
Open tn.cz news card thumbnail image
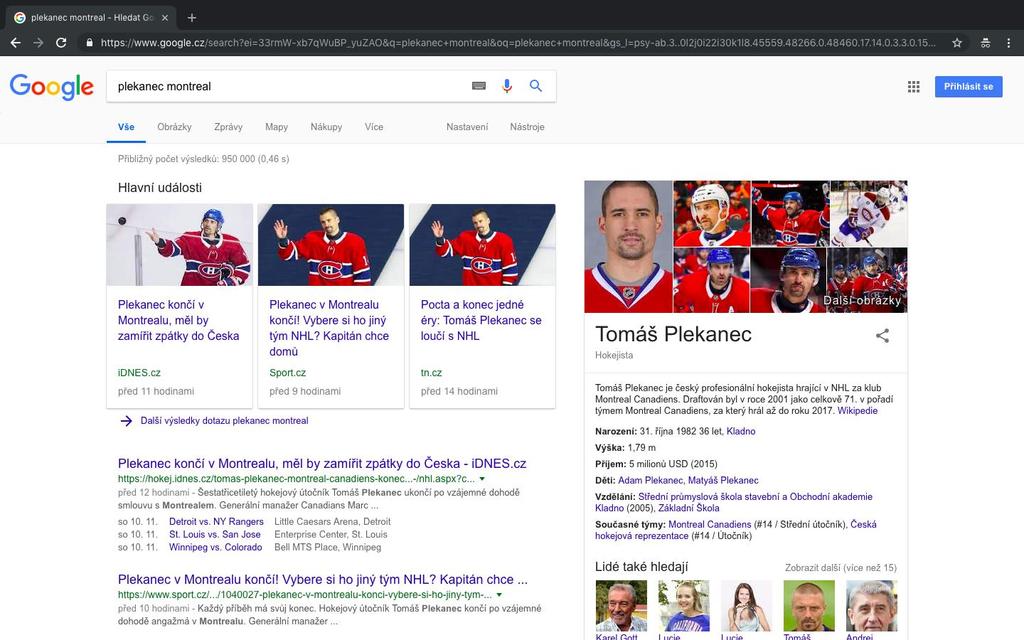tap(483, 245)
